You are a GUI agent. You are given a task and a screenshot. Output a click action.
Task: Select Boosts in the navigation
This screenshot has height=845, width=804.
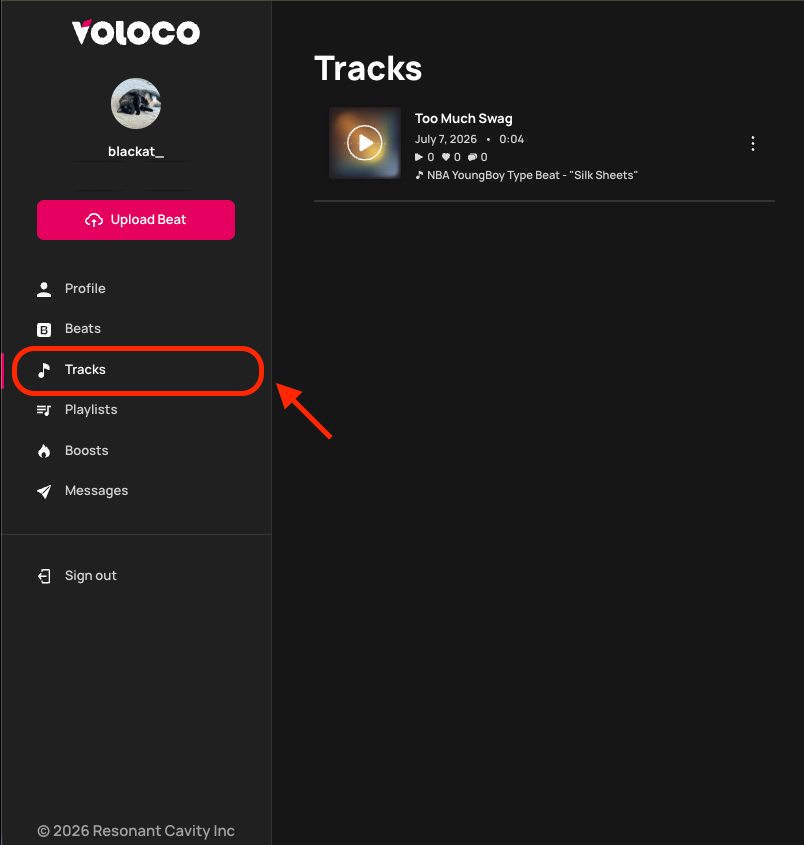87,450
